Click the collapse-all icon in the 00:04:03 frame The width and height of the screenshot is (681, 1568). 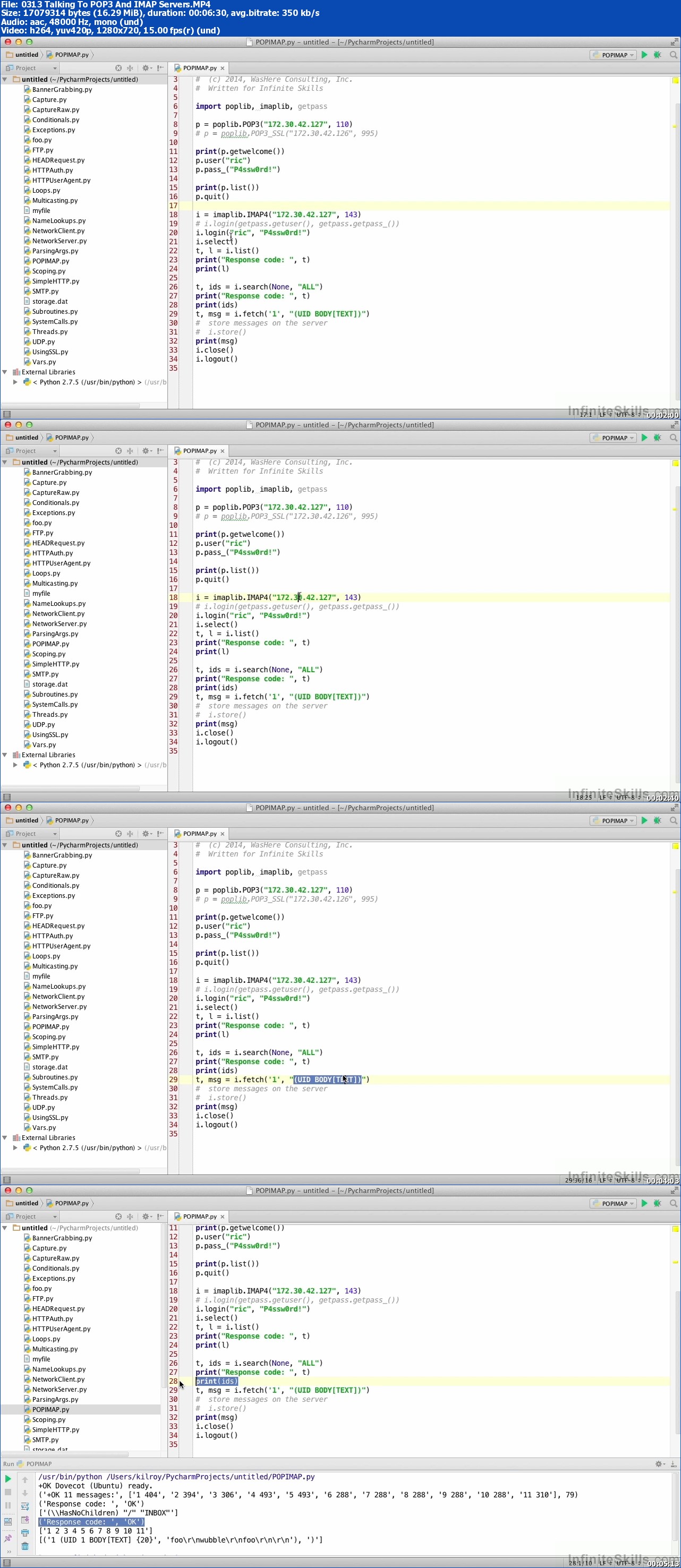[x=130, y=834]
